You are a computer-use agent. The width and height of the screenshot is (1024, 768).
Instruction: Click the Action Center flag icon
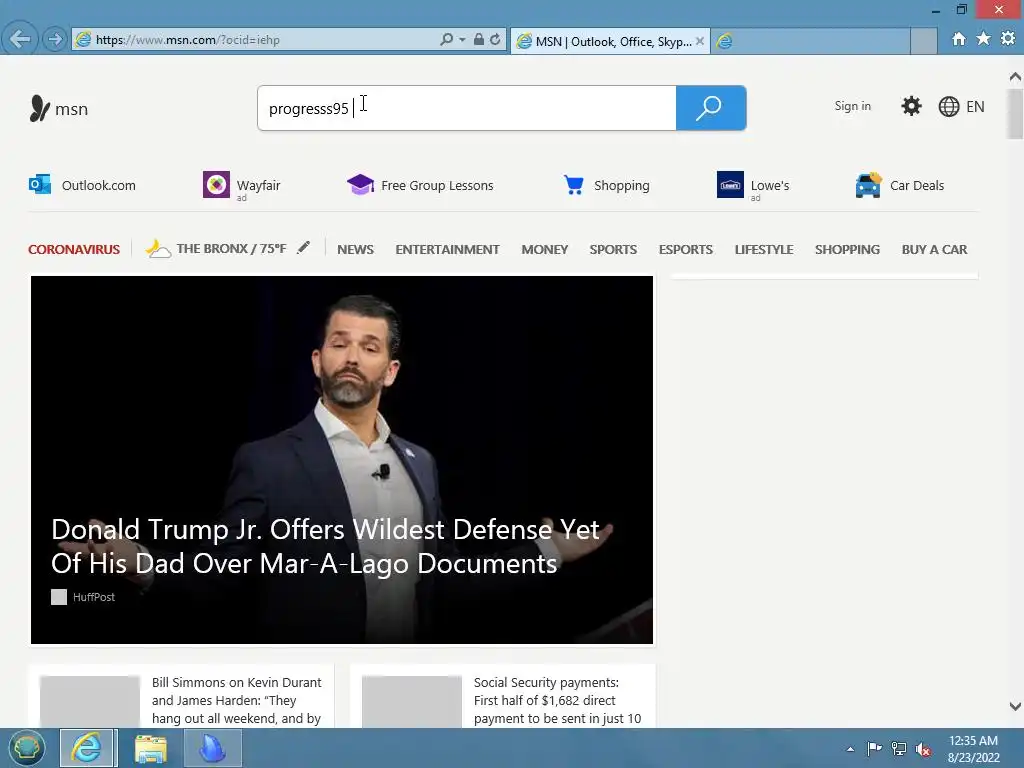point(874,748)
